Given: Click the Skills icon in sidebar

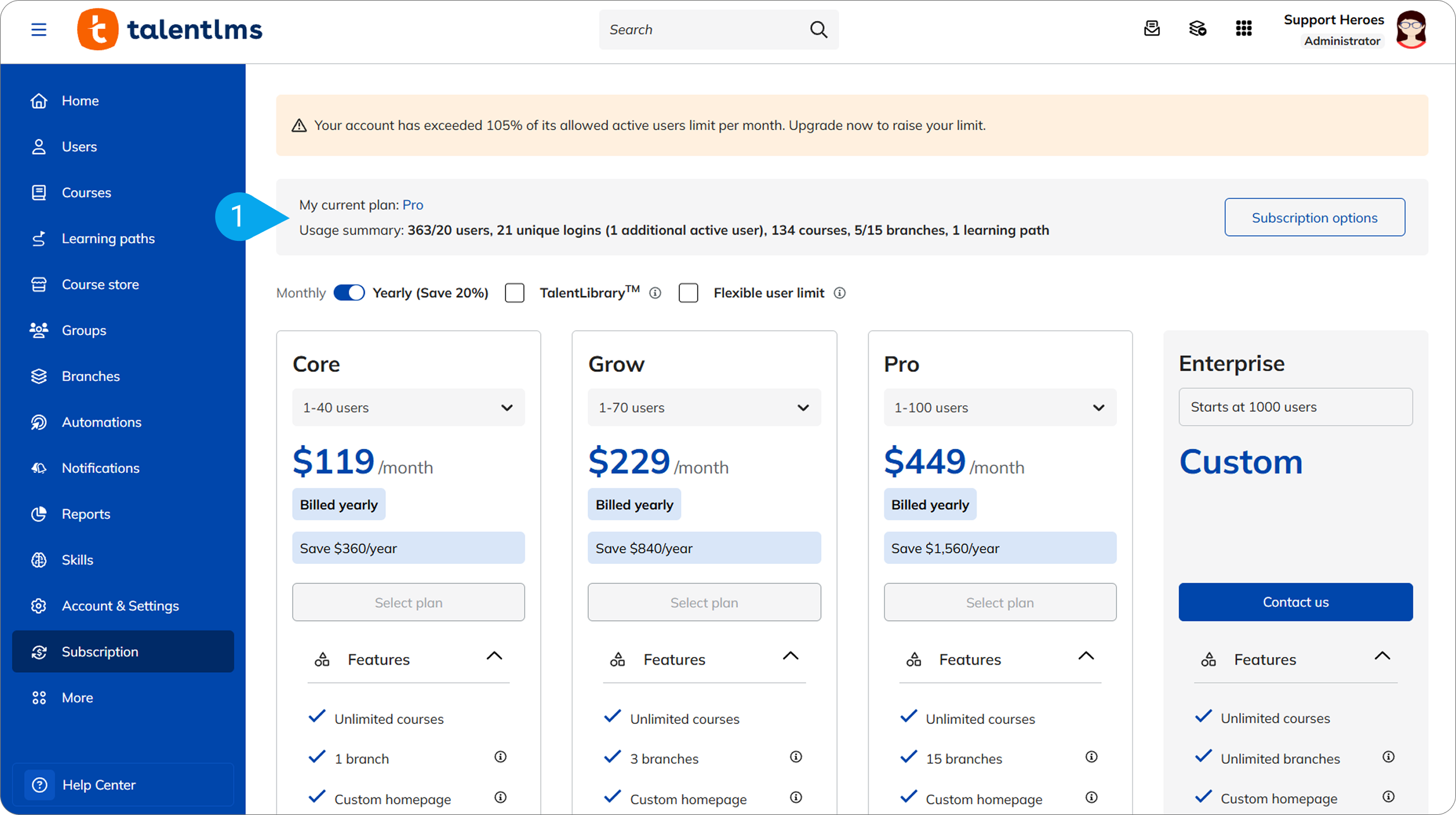Looking at the screenshot, I should pyautogui.click(x=39, y=560).
